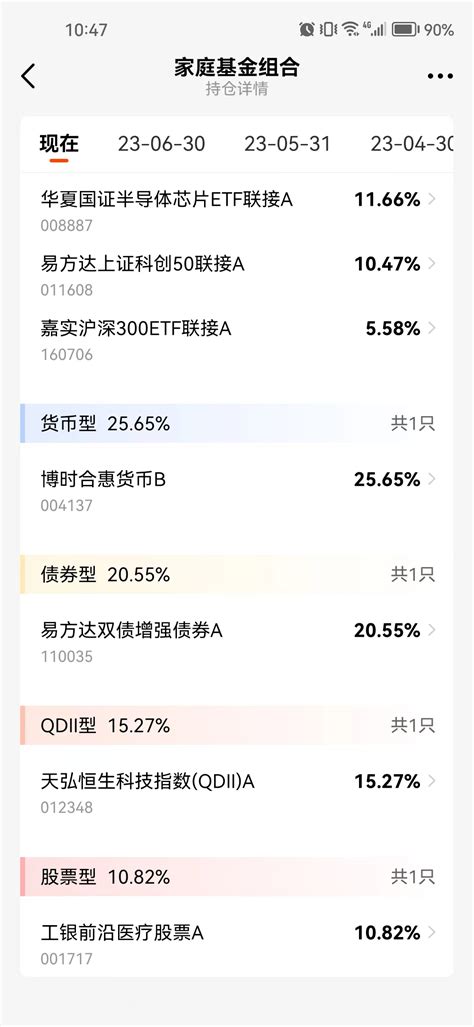Open 天弘恒生科技指数(QDII)A fund
The width and height of the screenshot is (474, 1027).
(236, 791)
